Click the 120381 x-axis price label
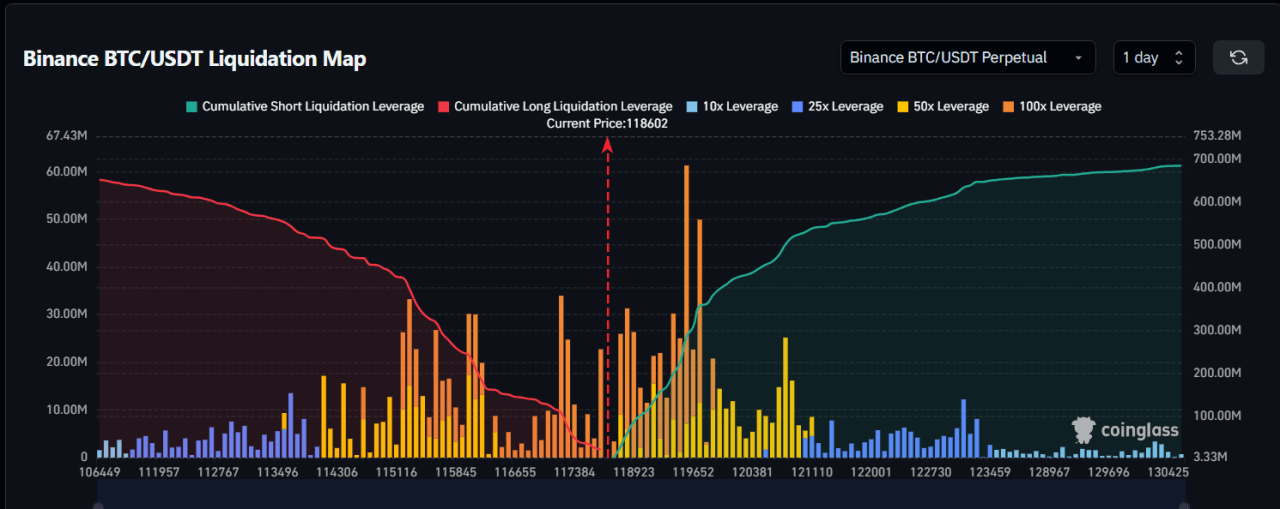 point(753,471)
